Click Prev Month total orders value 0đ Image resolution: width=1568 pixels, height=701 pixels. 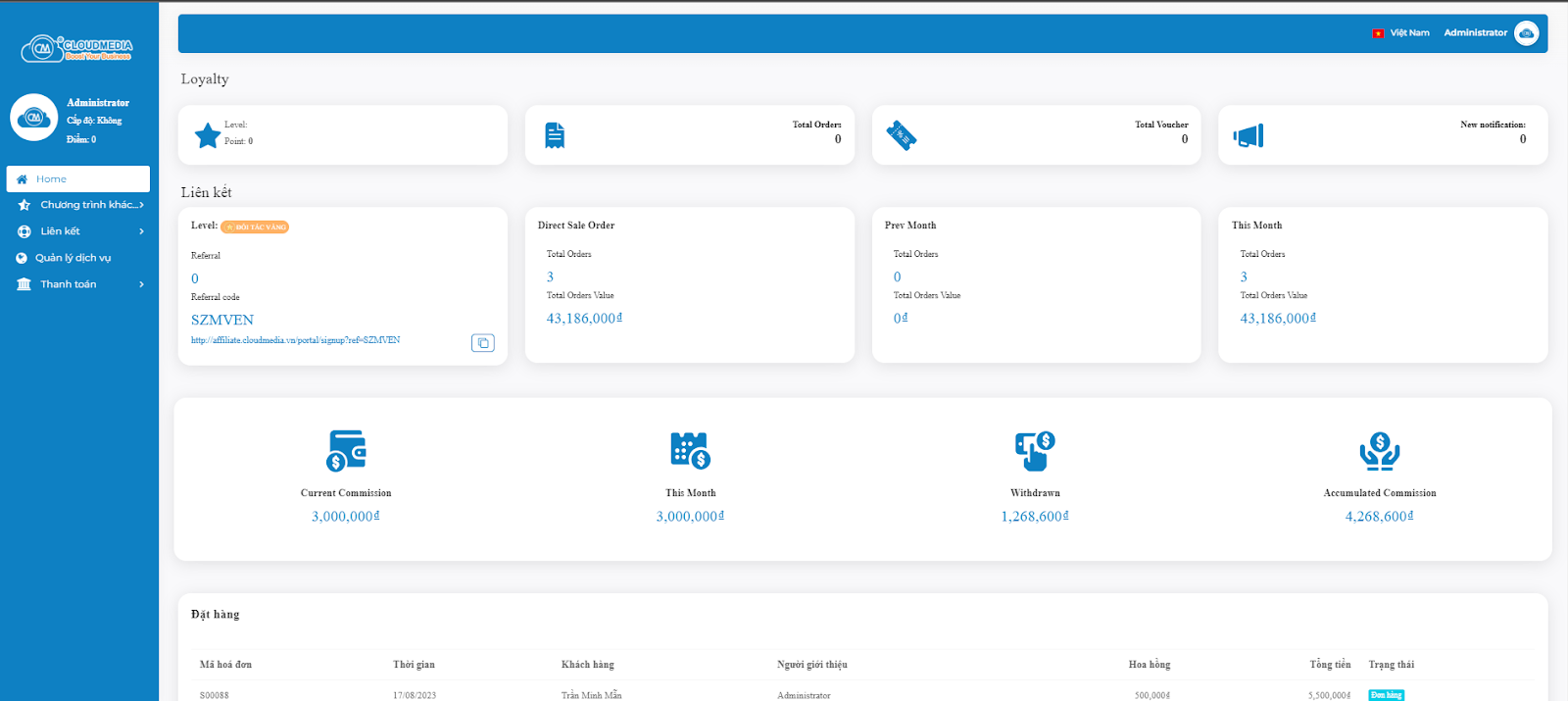click(901, 318)
